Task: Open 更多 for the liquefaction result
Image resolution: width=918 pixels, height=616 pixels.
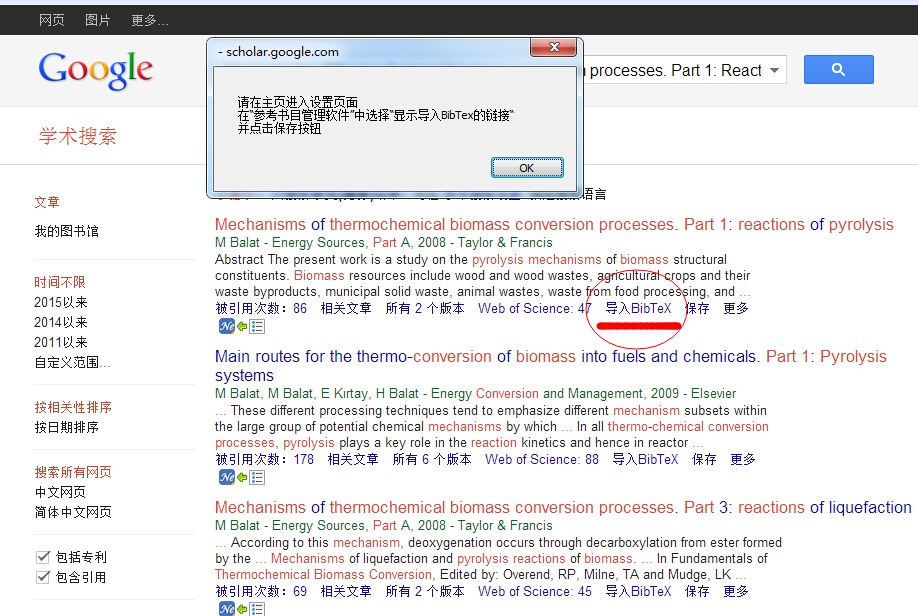Action: pyautogui.click(x=736, y=591)
